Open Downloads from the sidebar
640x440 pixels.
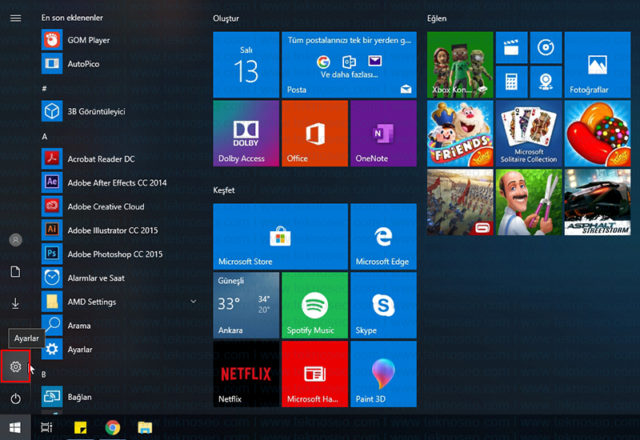tap(16, 303)
